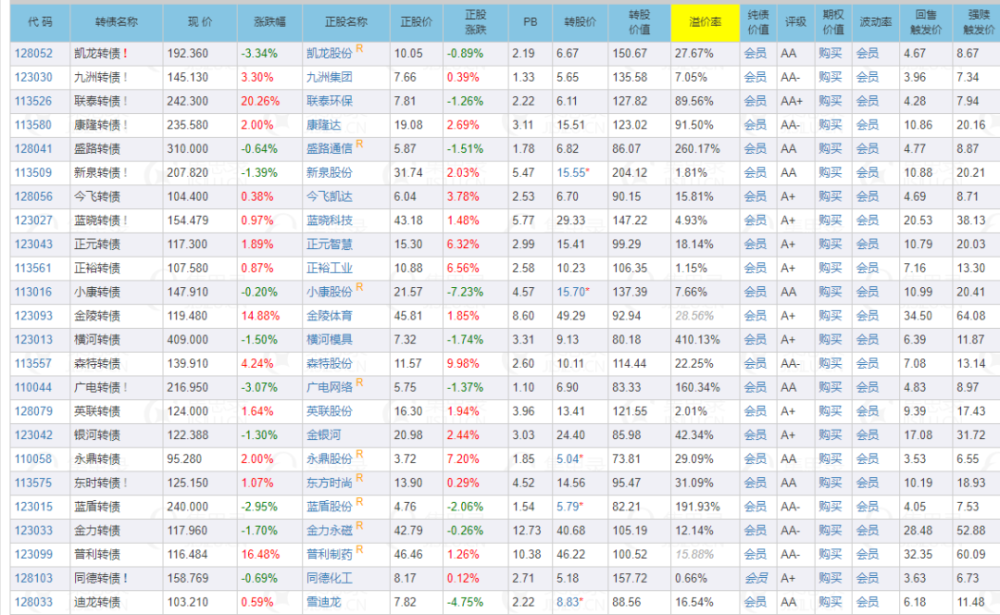
Task: Click 购买 link in 小康转债 row
Action: (830, 292)
